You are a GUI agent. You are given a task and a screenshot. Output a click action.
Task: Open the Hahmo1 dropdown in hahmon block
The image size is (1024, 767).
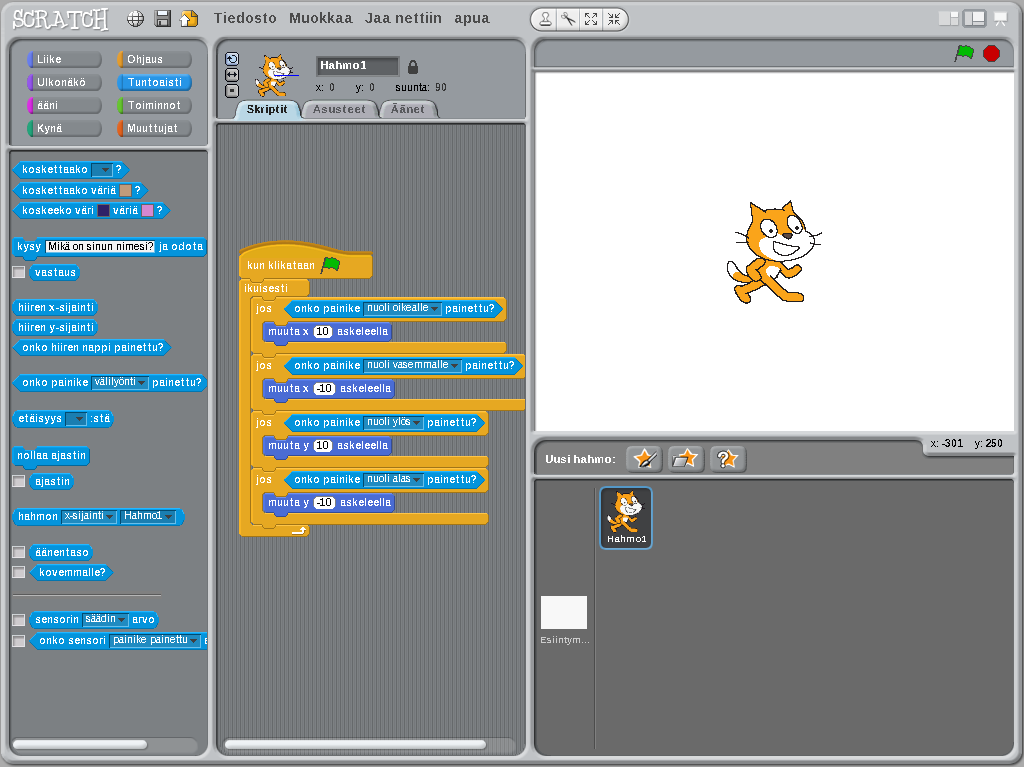click(149, 516)
